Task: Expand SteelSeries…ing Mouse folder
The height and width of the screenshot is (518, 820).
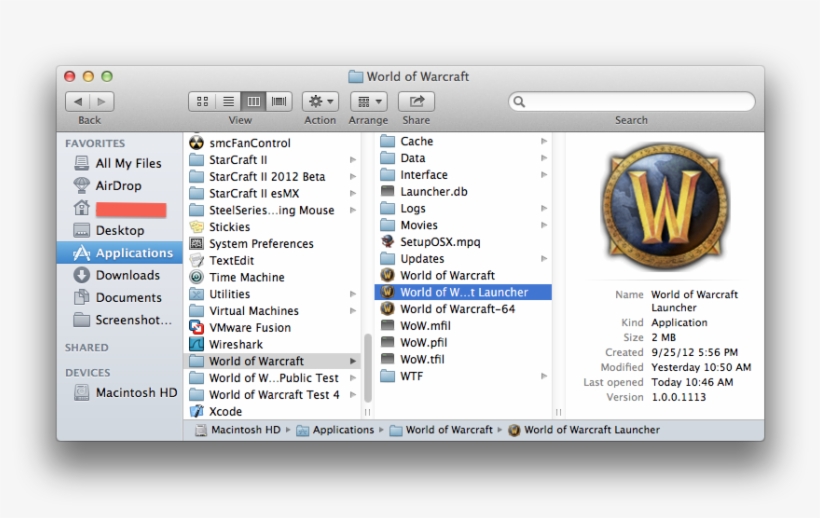Action: coord(353,210)
